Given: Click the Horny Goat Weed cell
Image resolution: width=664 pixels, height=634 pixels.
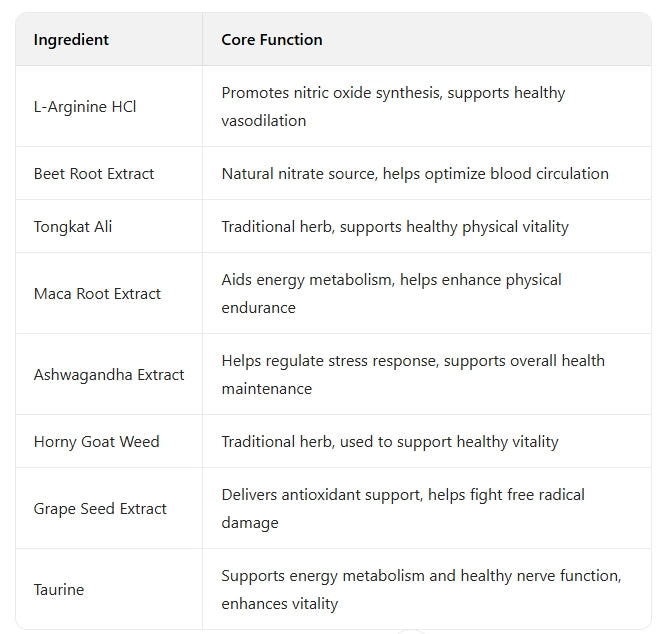Looking at the screenshot, I should coord(96,442).
